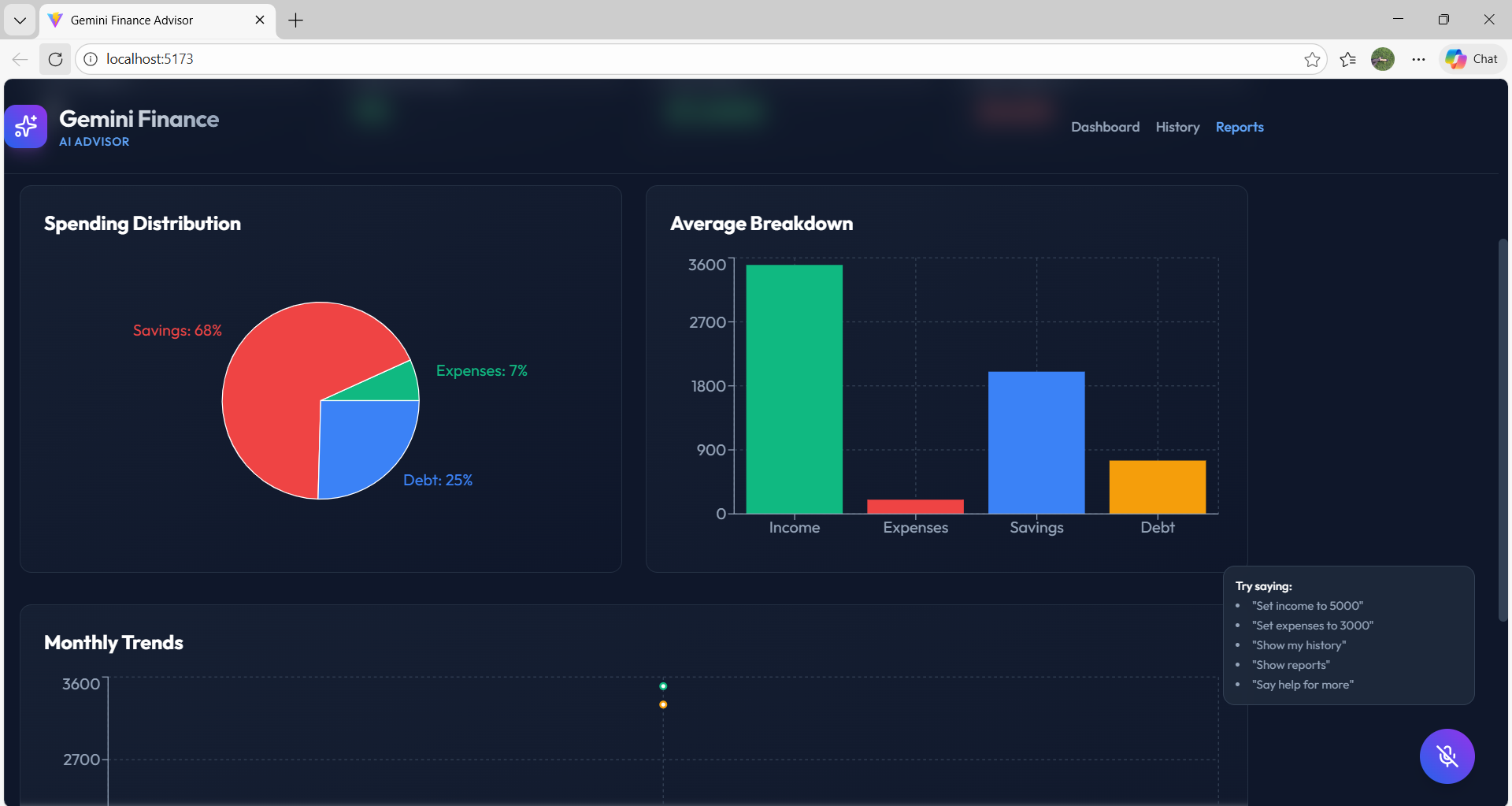Image resolution: width=1512 pixels, height=806 pixels.
Task: Click the "Debt: 25%" pie label
Action: coord(438,480)
